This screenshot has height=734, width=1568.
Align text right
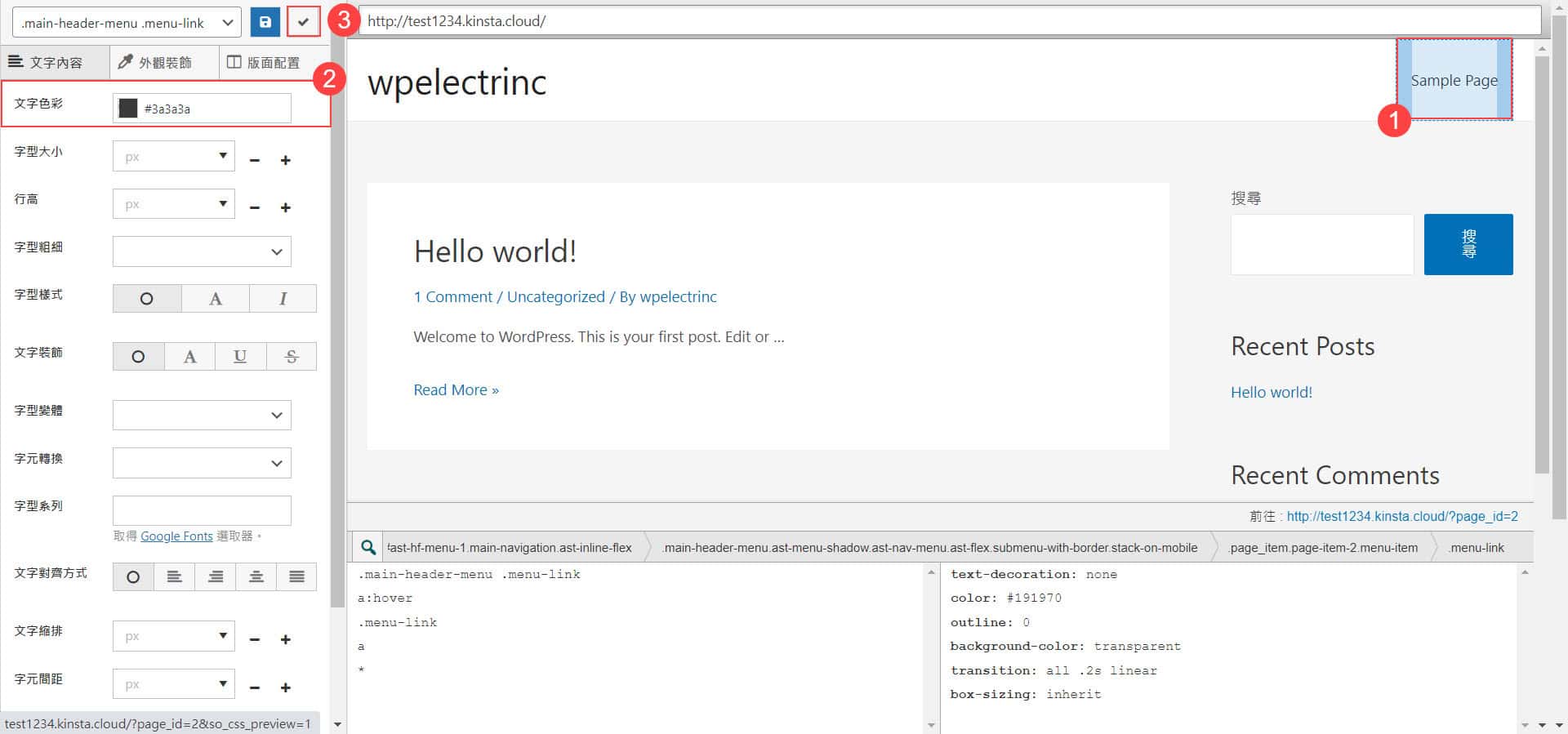click(x=215, y=577)
